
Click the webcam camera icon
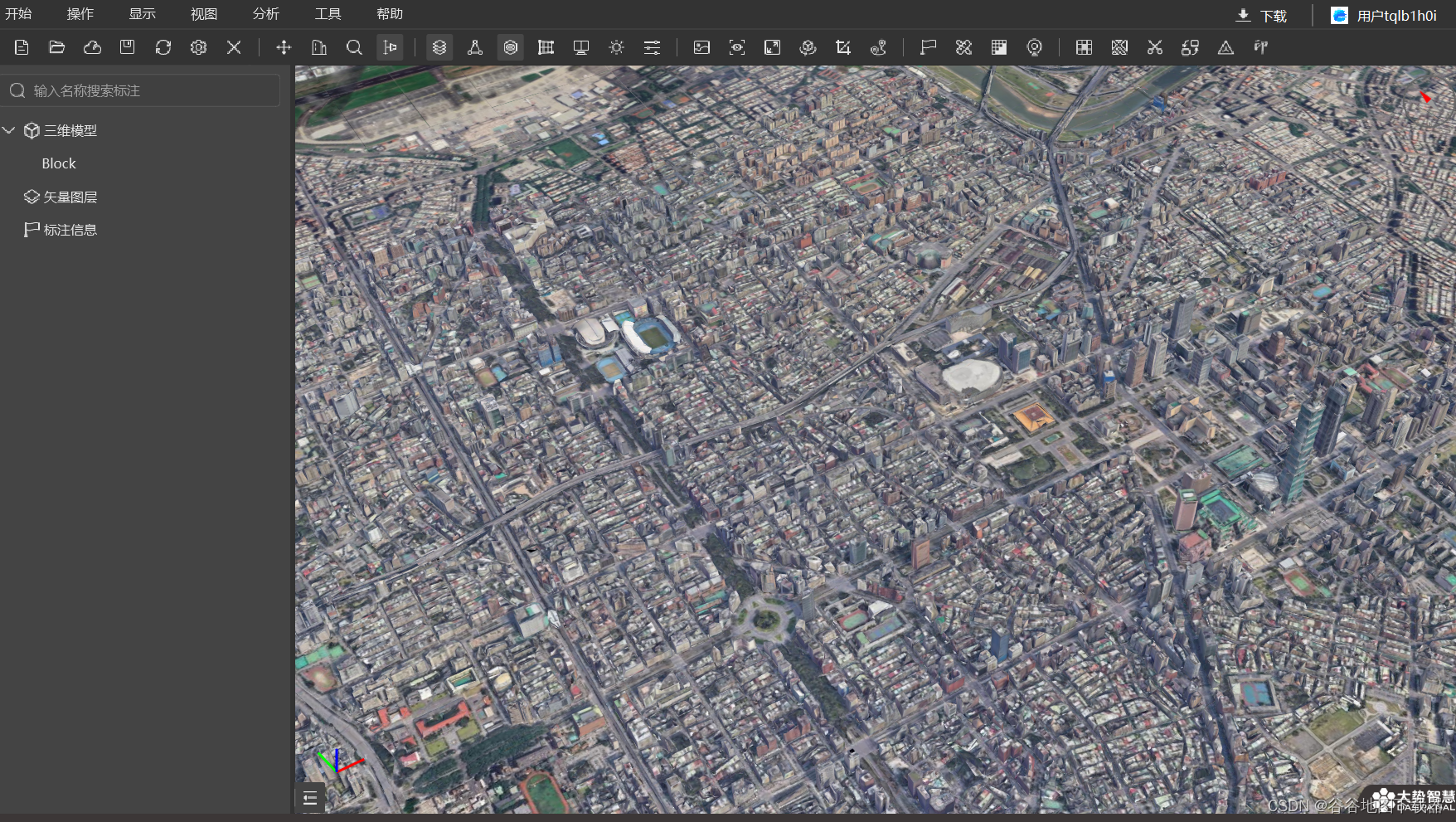click(x=1035, y=47)
